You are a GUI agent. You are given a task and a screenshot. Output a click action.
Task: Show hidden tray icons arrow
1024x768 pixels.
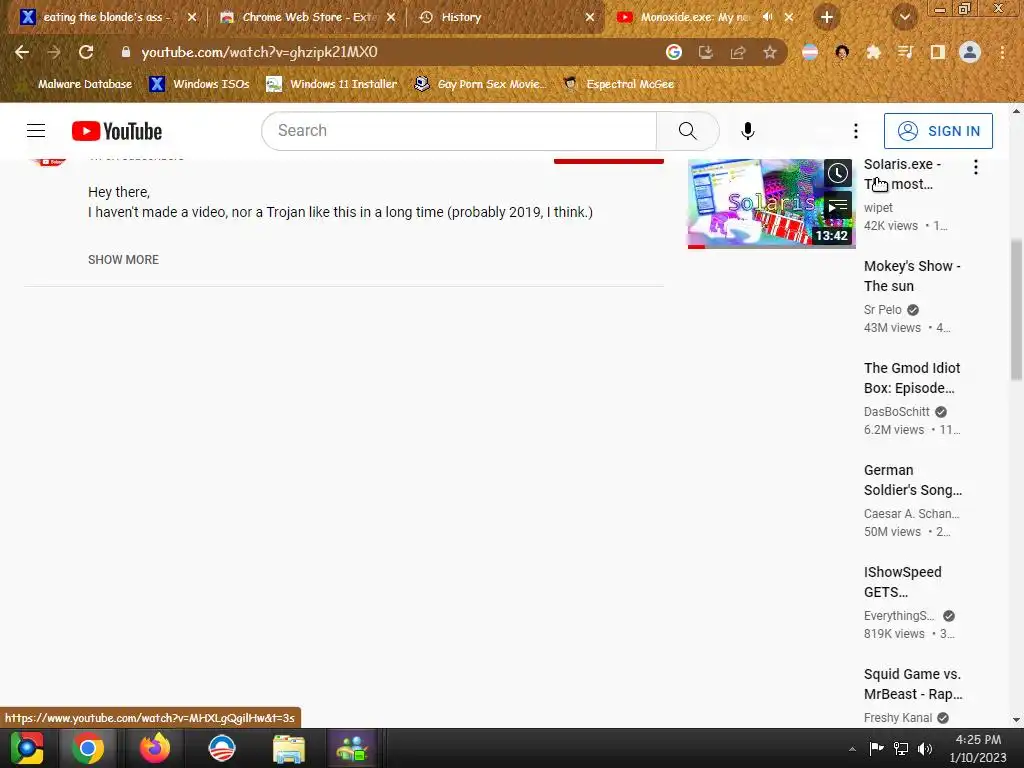[852, 748]
